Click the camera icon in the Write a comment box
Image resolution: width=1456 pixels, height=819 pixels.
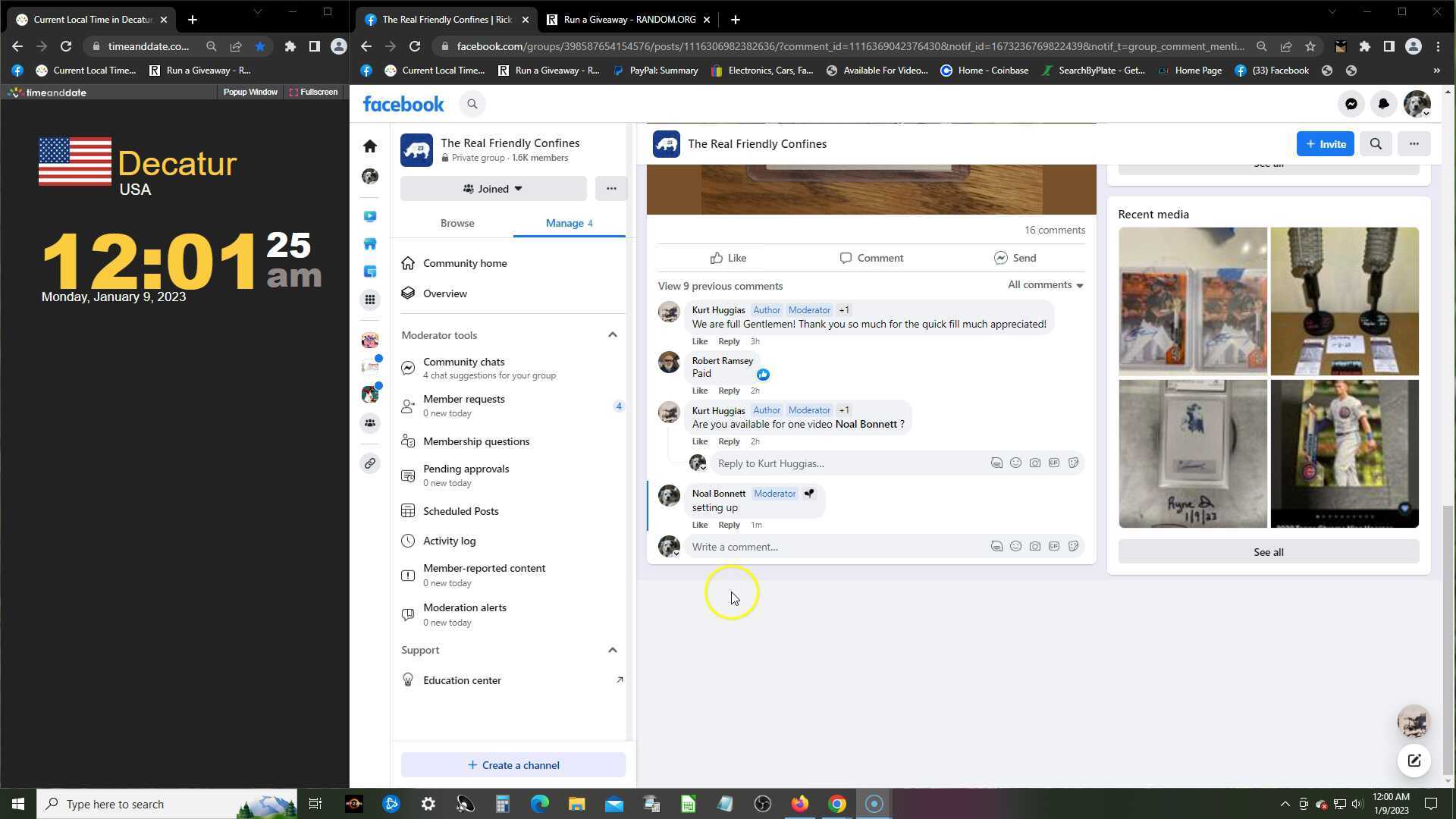1034,546
